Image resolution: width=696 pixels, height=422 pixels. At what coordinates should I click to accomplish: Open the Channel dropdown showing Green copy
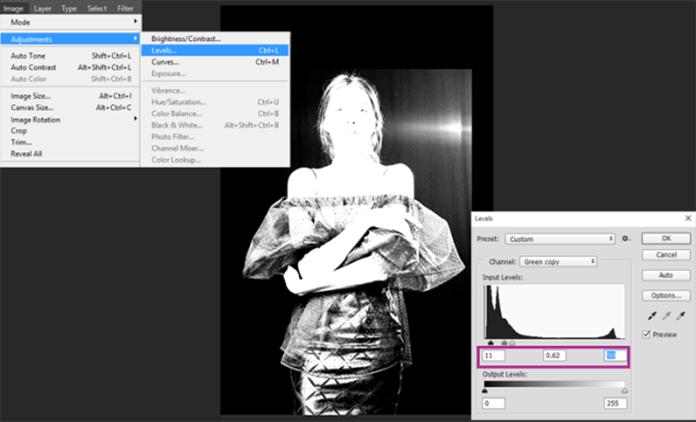[x=557, y=261]
